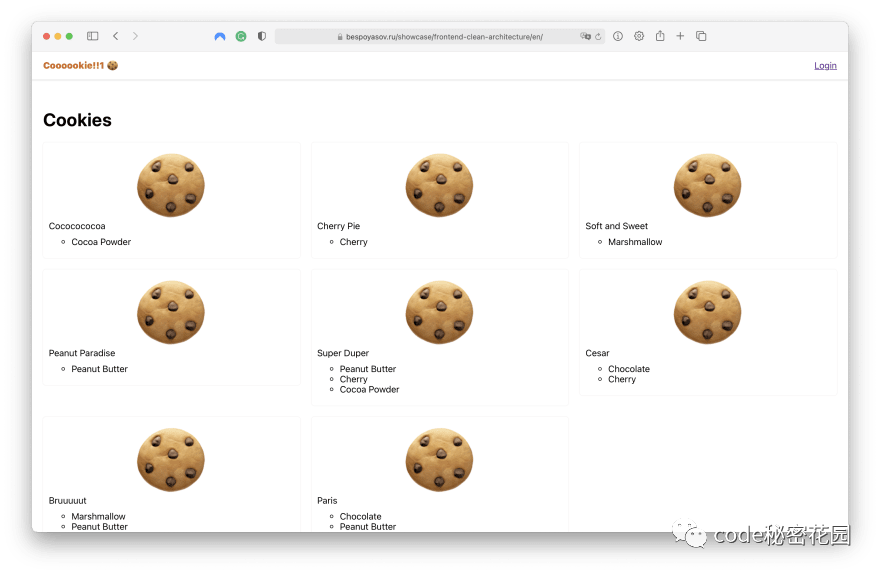Click the Soft and Sweet cookie image
The height and width of the screenshot is (574, 880).
[x=708, y=185]
